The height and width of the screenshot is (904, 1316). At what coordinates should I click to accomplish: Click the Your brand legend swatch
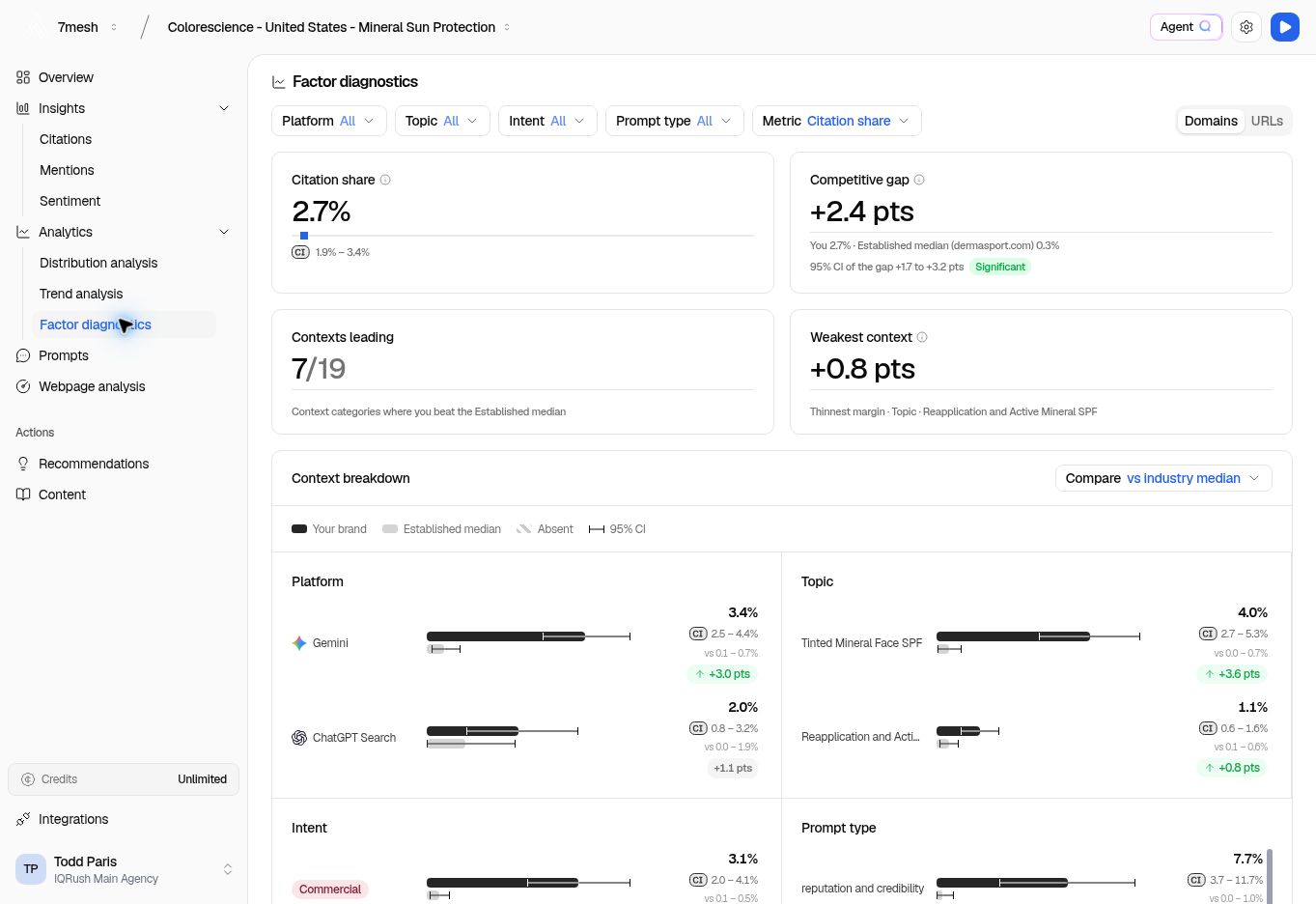299,529
